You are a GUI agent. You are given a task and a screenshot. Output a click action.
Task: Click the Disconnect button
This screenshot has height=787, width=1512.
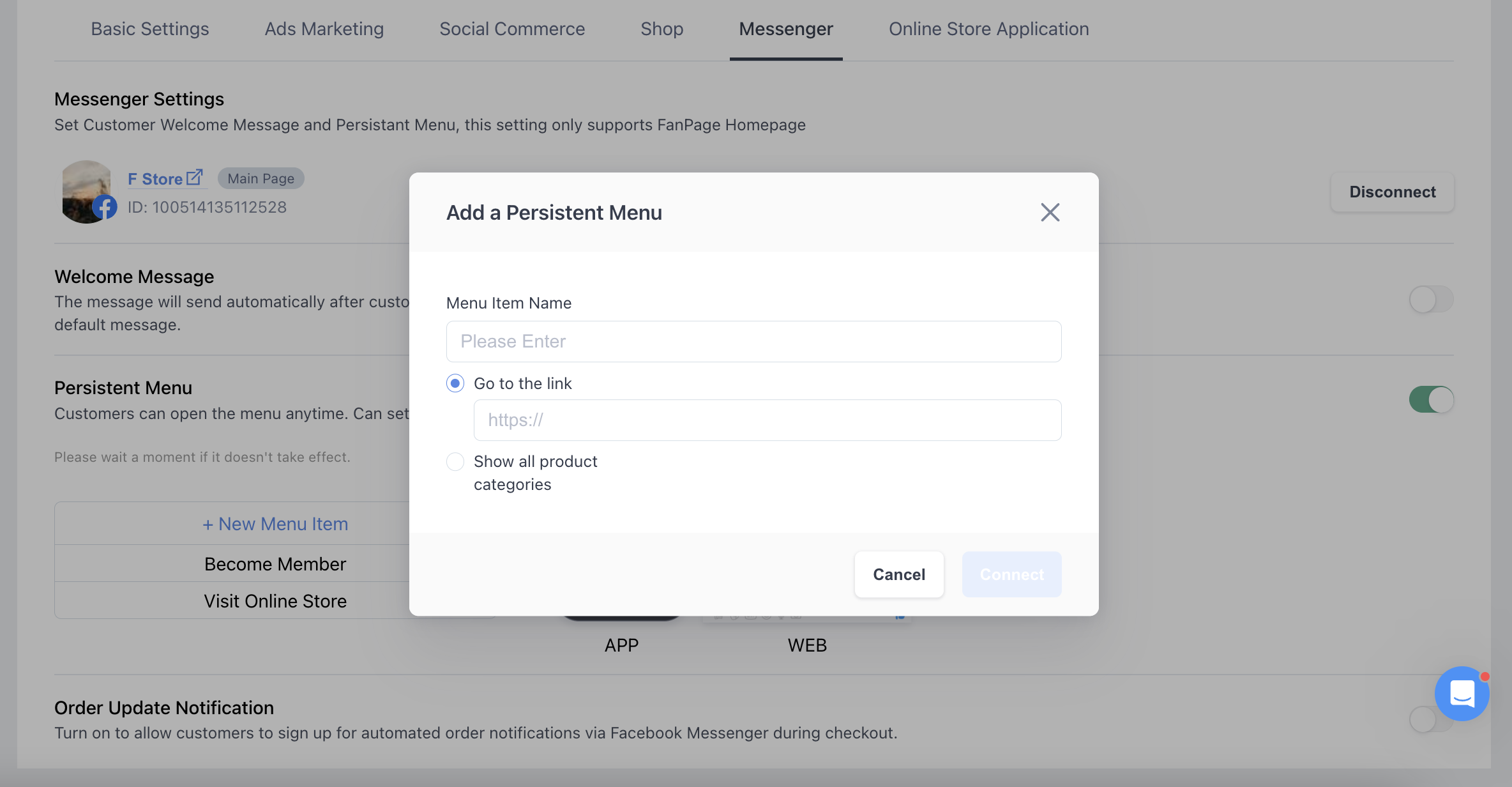pos(1392,192)
